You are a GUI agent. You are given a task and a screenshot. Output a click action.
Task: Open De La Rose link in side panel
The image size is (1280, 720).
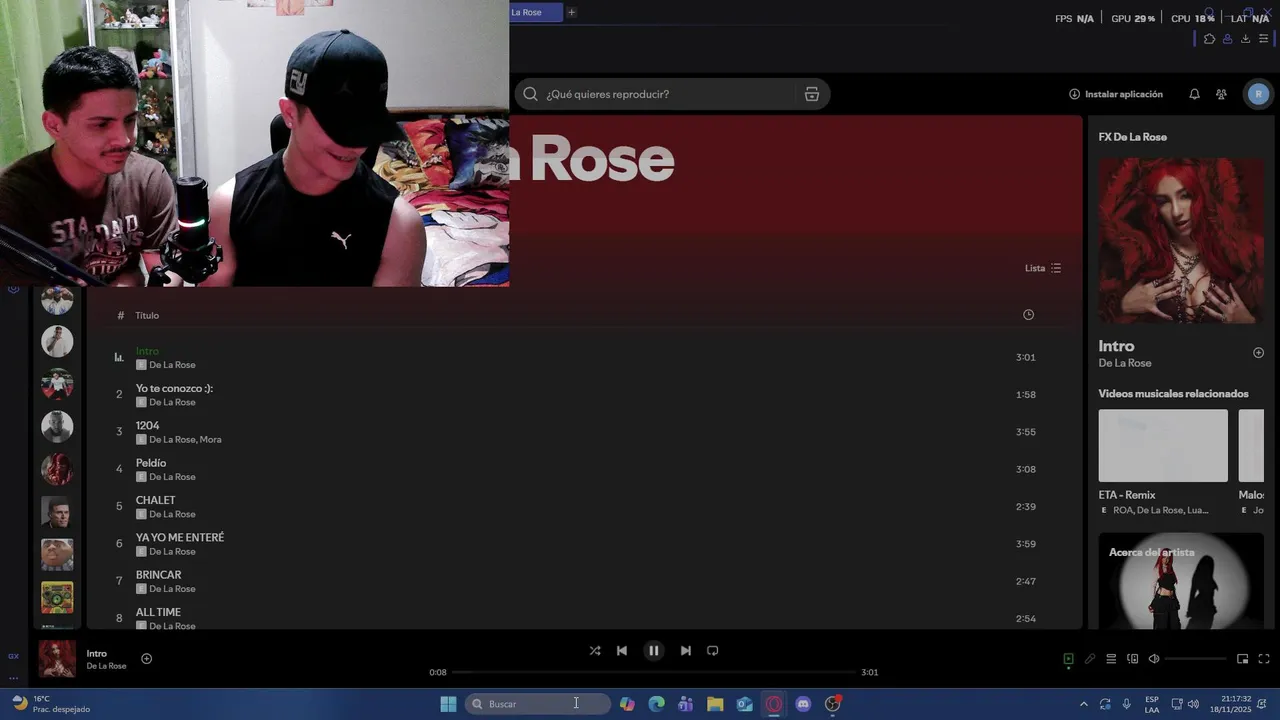1125,363
